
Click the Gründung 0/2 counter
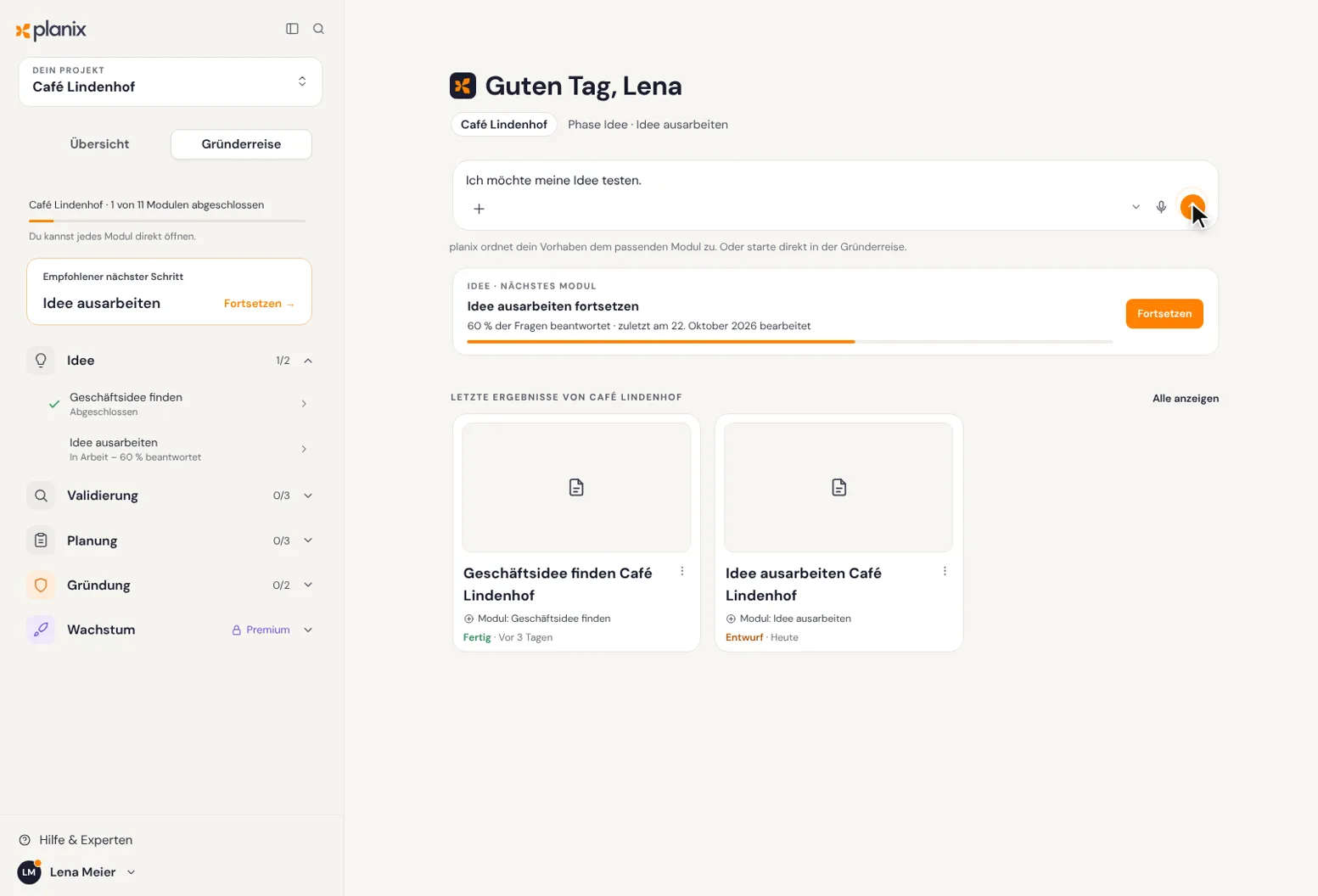(x=281, y=585)
